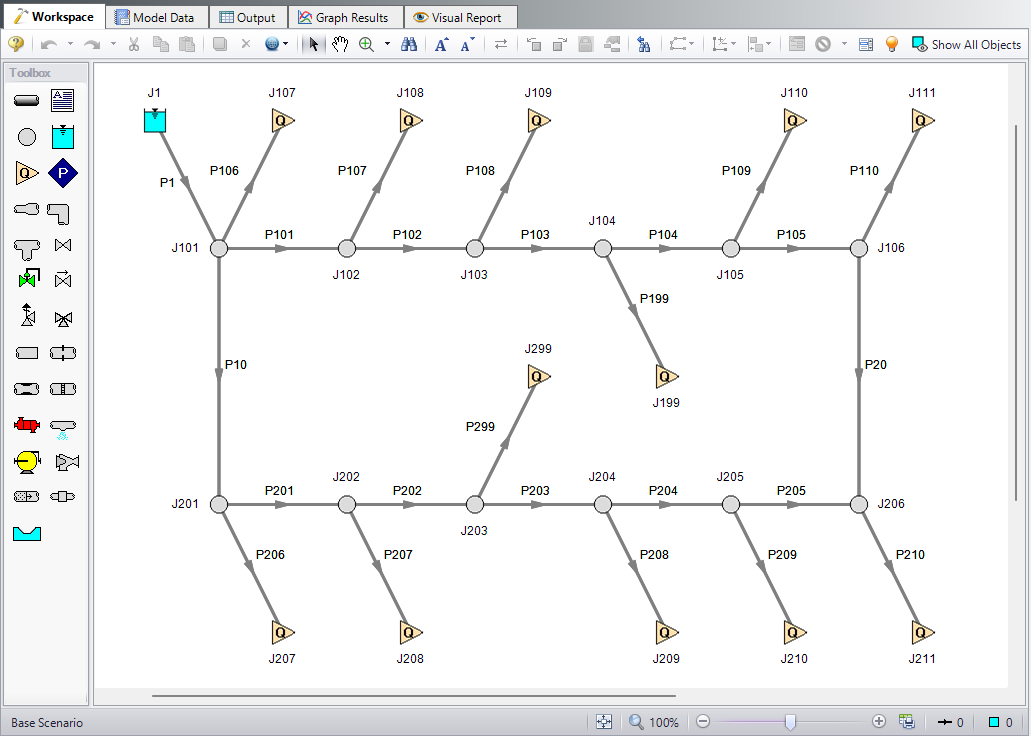
Task: Select the Pipe drawing tool in Toolbox
Action: tap(27, 100)
